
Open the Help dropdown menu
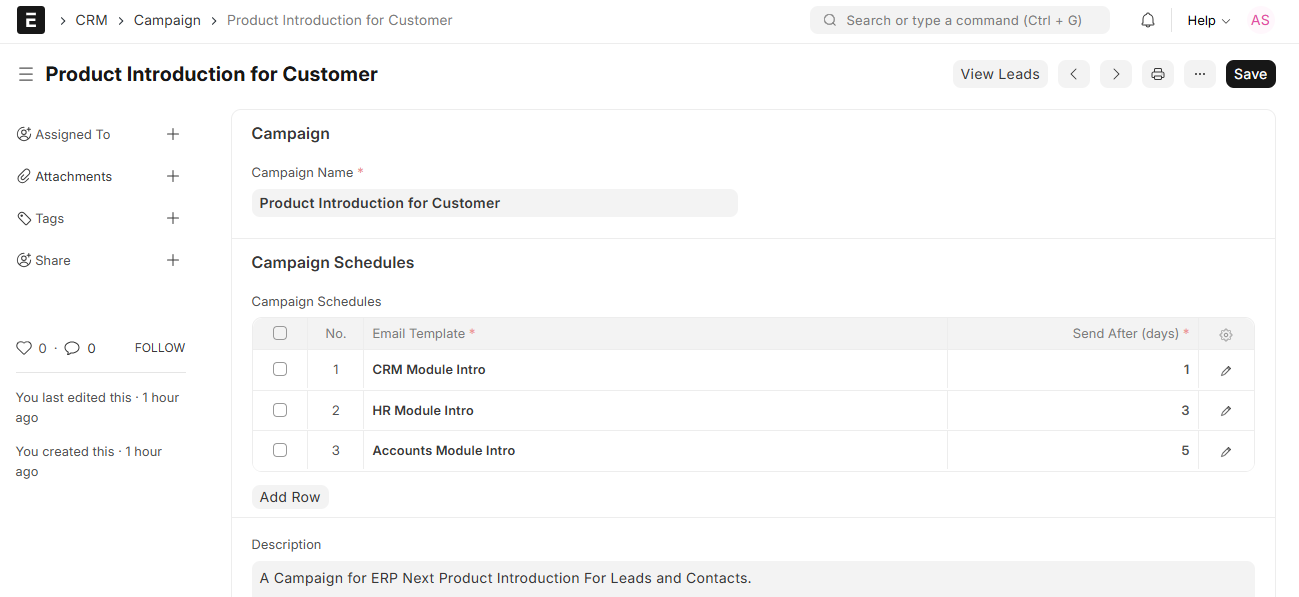1208,20
